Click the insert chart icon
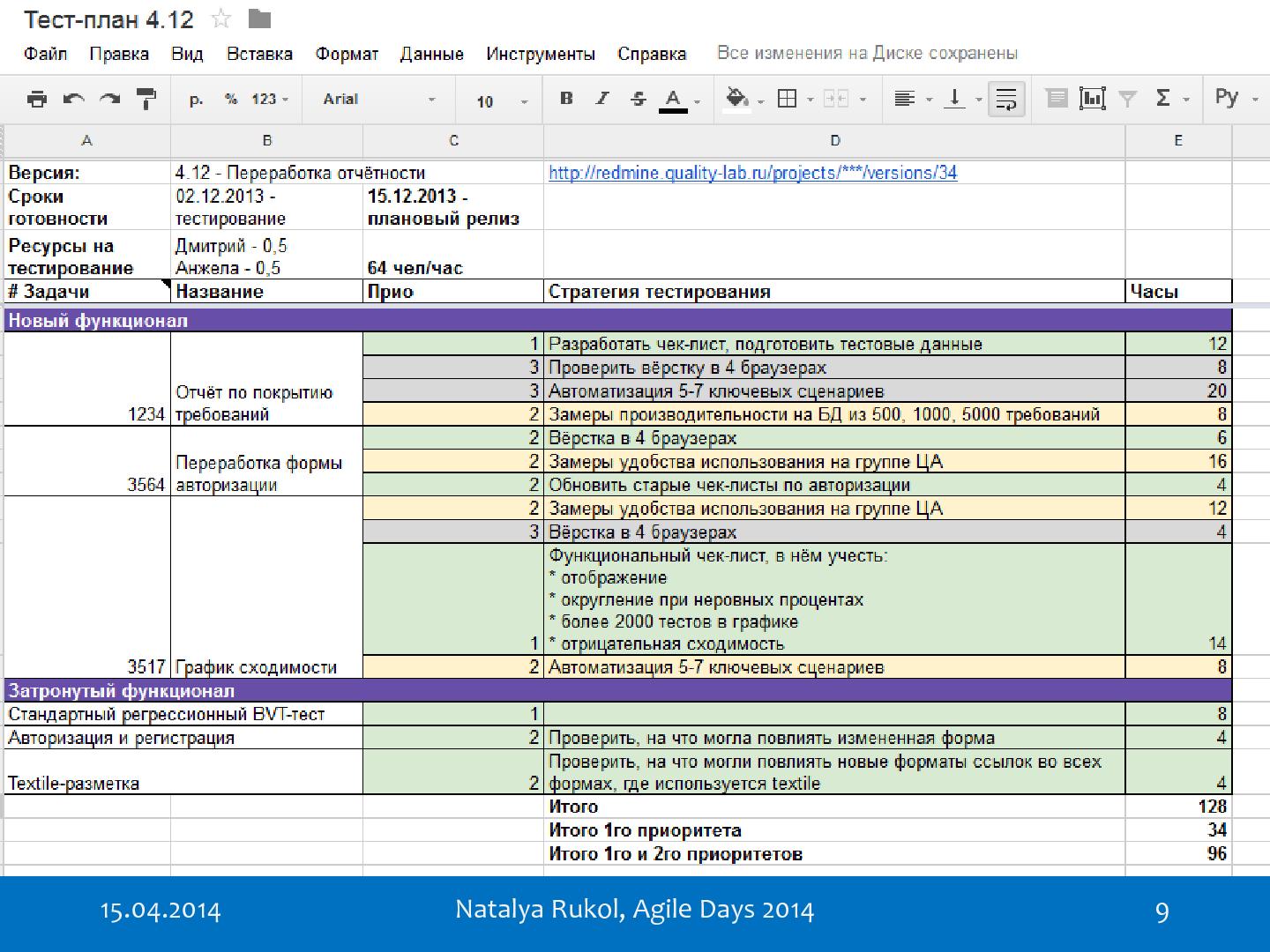Screen dimensions: 1270x952 tap(1092, 98)
